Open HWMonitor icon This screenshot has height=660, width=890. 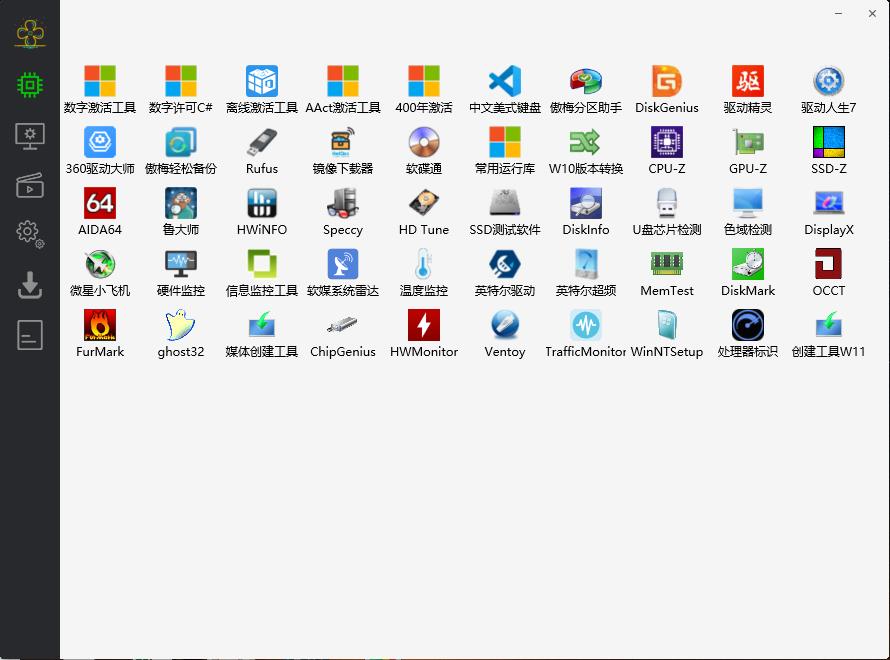(424, 326)
